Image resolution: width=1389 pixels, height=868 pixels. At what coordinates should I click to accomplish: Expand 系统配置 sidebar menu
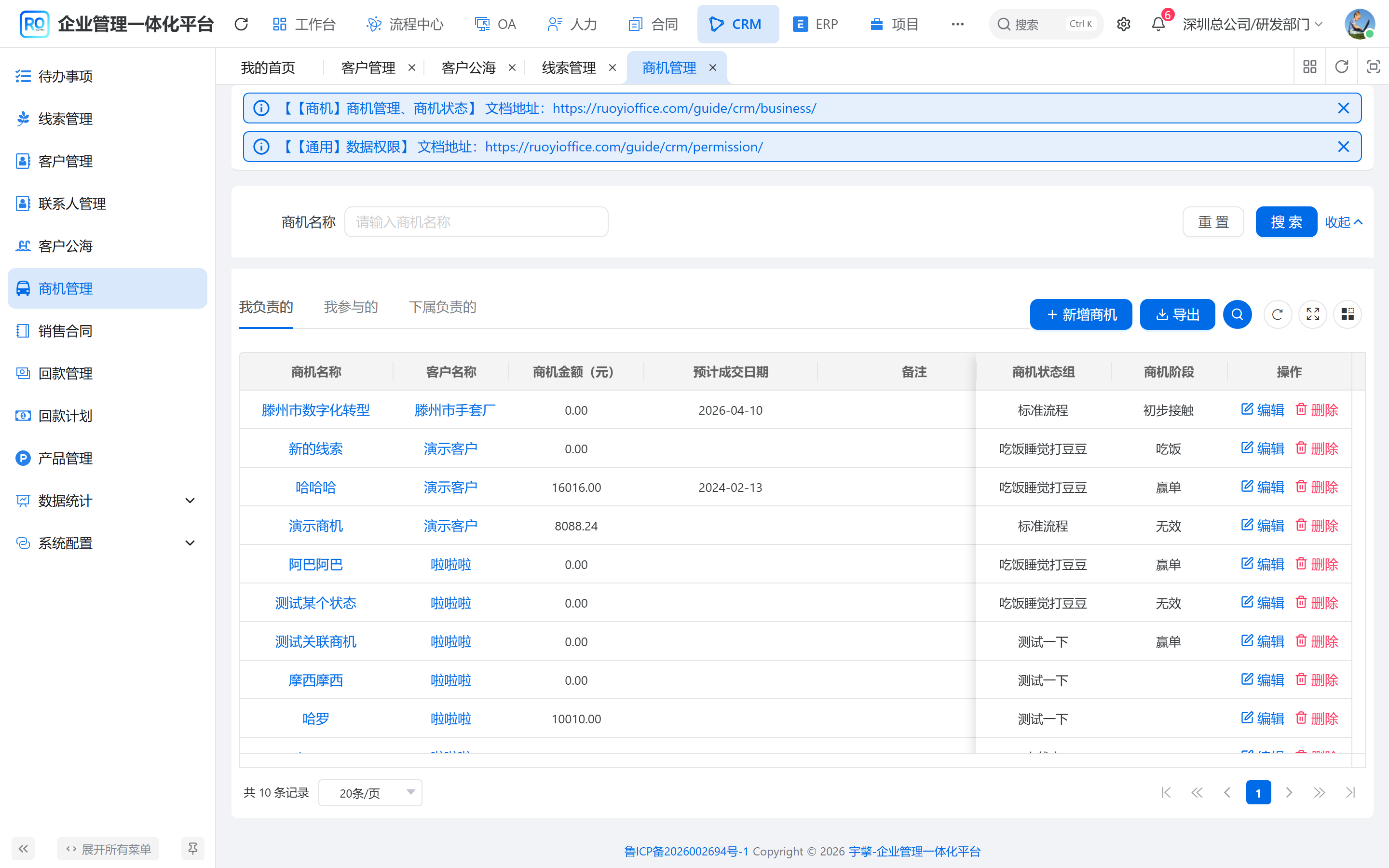108,543
